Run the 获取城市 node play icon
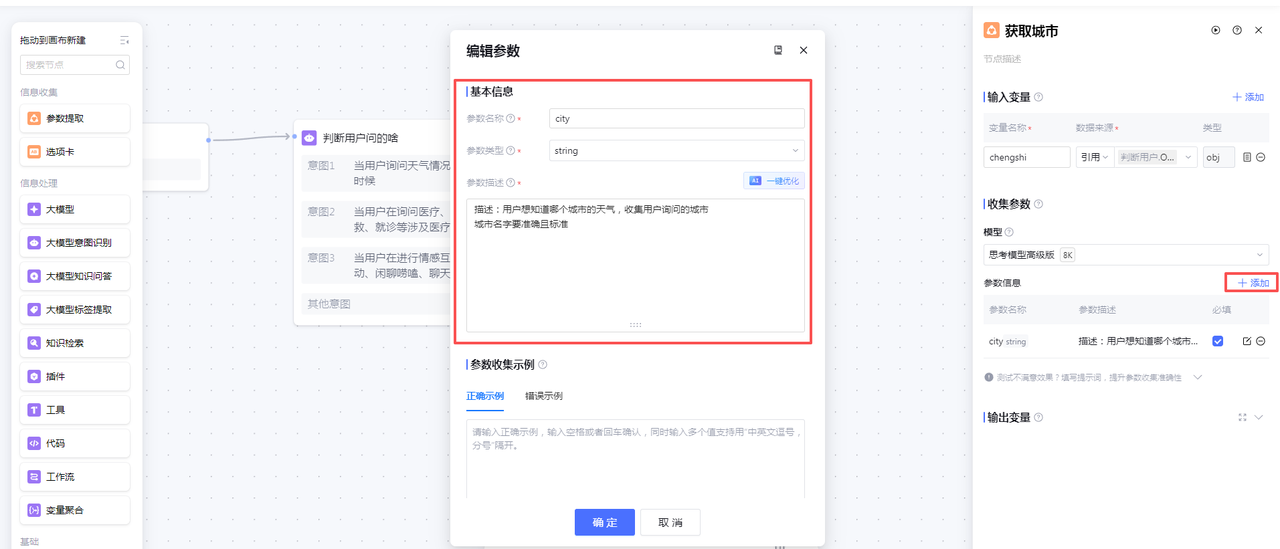This screenshot has height=549, width=1280. click(x=1216, y=30)
